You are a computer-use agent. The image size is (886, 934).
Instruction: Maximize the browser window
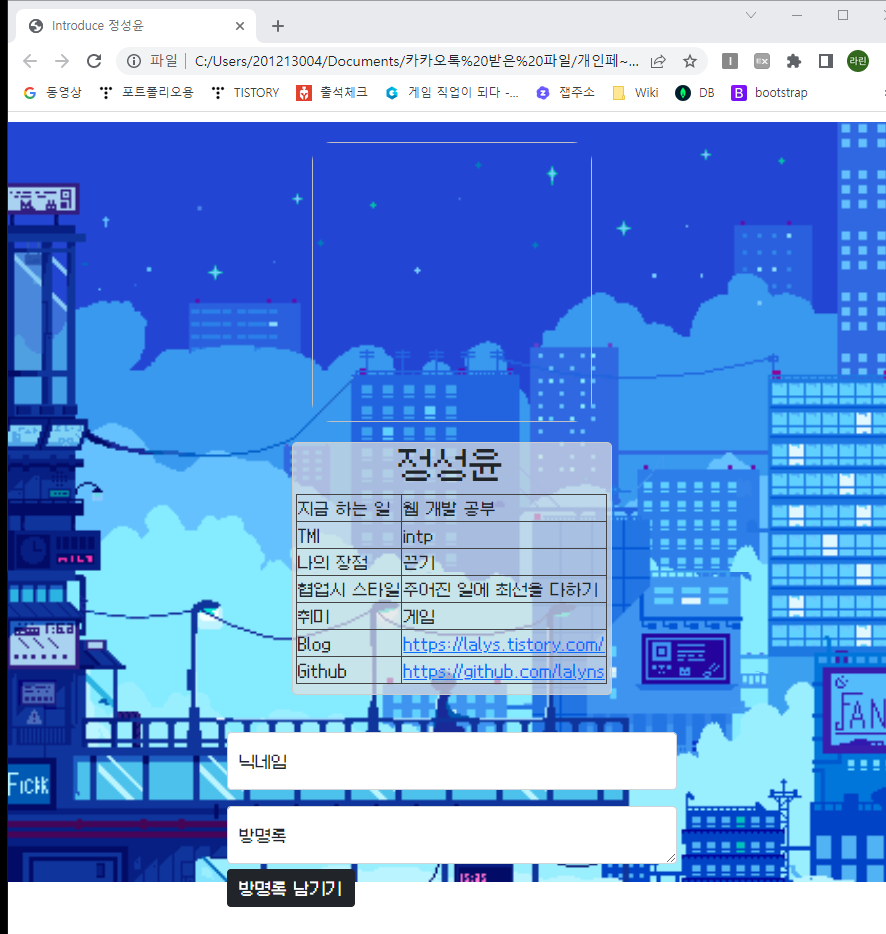tap(843, 15)
